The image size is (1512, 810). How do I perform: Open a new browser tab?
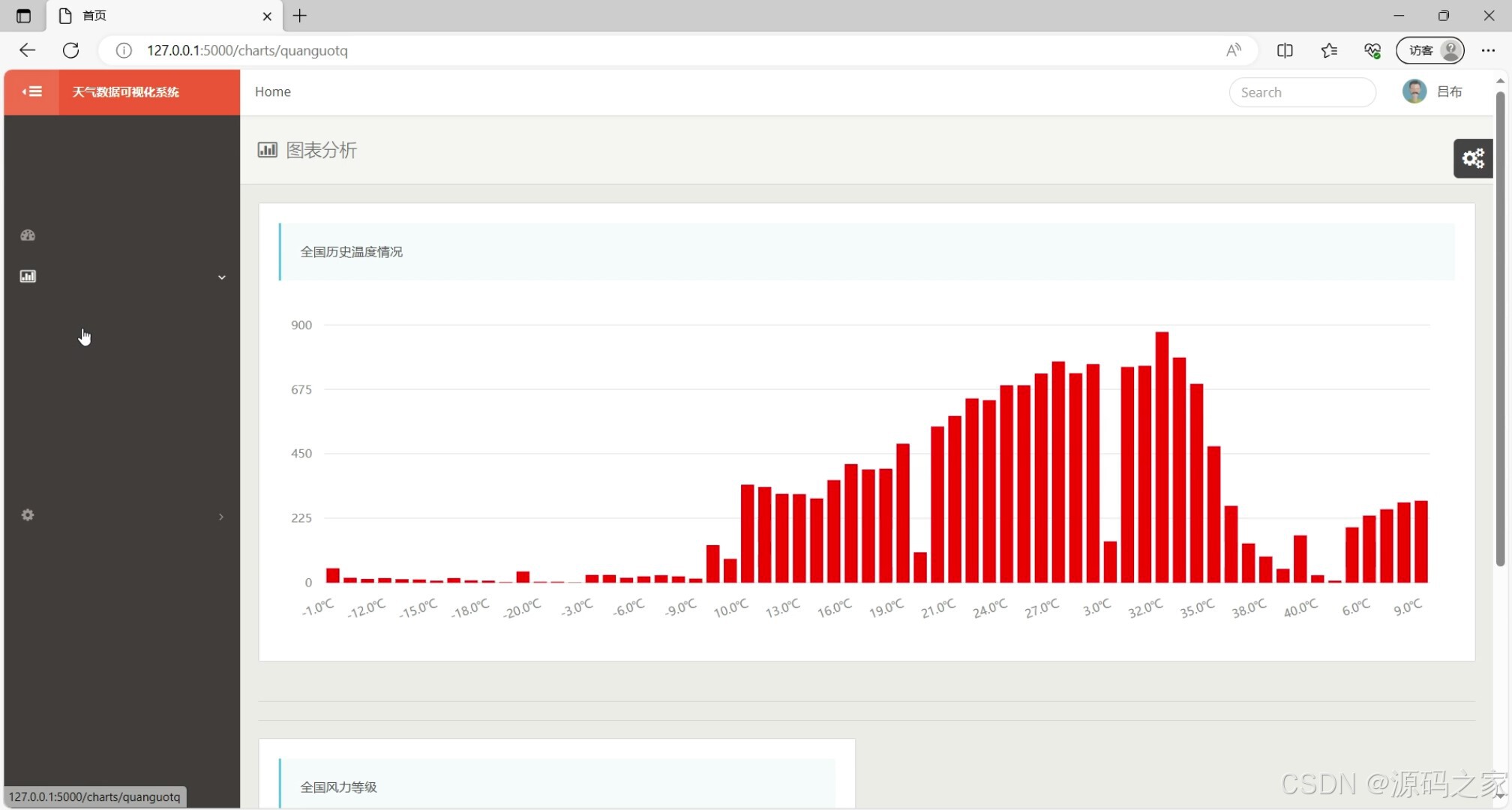(299, 16)
